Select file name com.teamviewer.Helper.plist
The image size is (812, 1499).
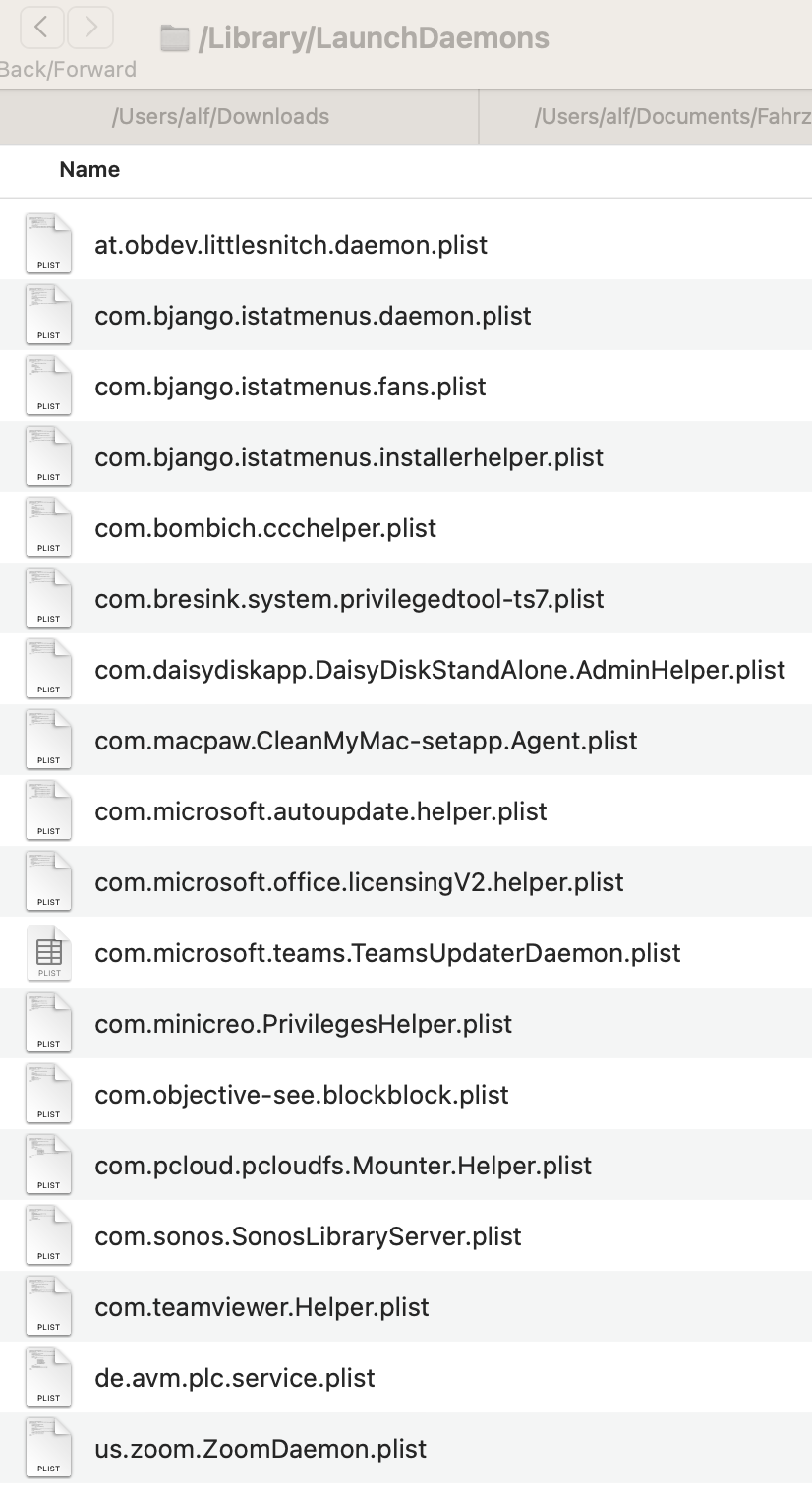(261, 1307)
